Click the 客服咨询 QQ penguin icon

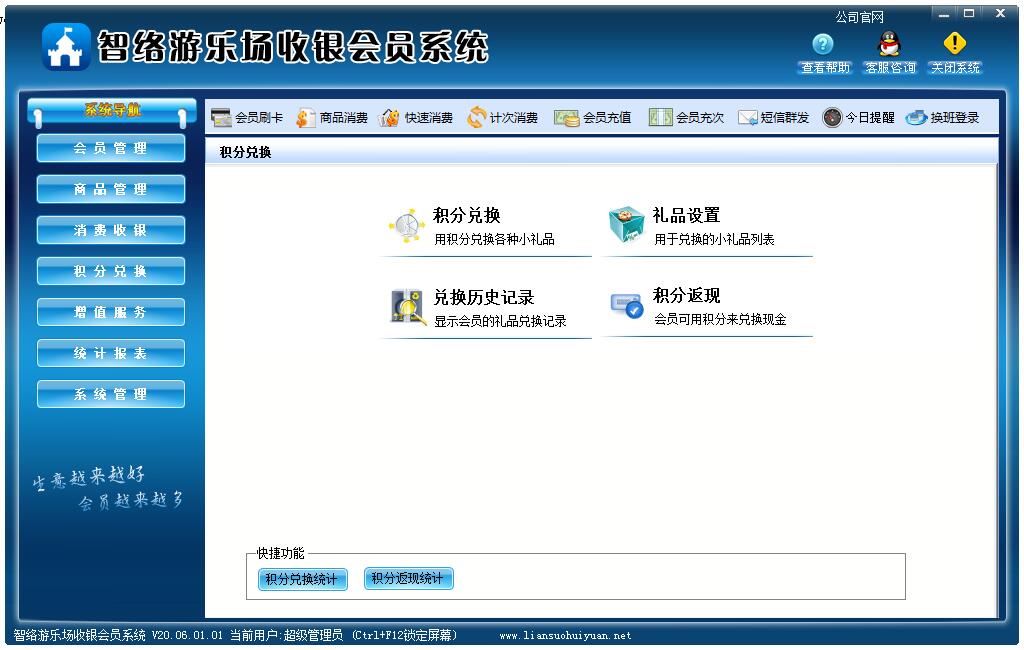pos(889,44)
